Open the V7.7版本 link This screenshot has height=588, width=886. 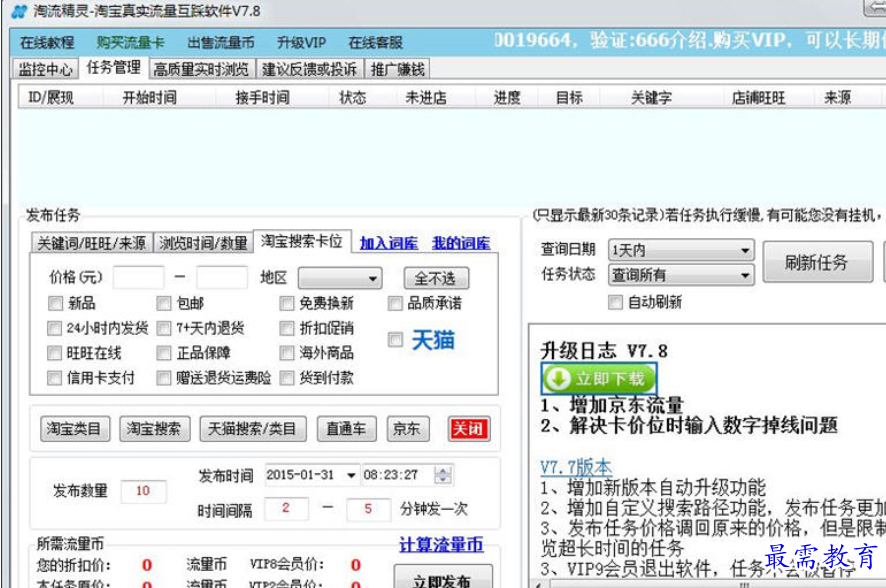pos(576,468)
